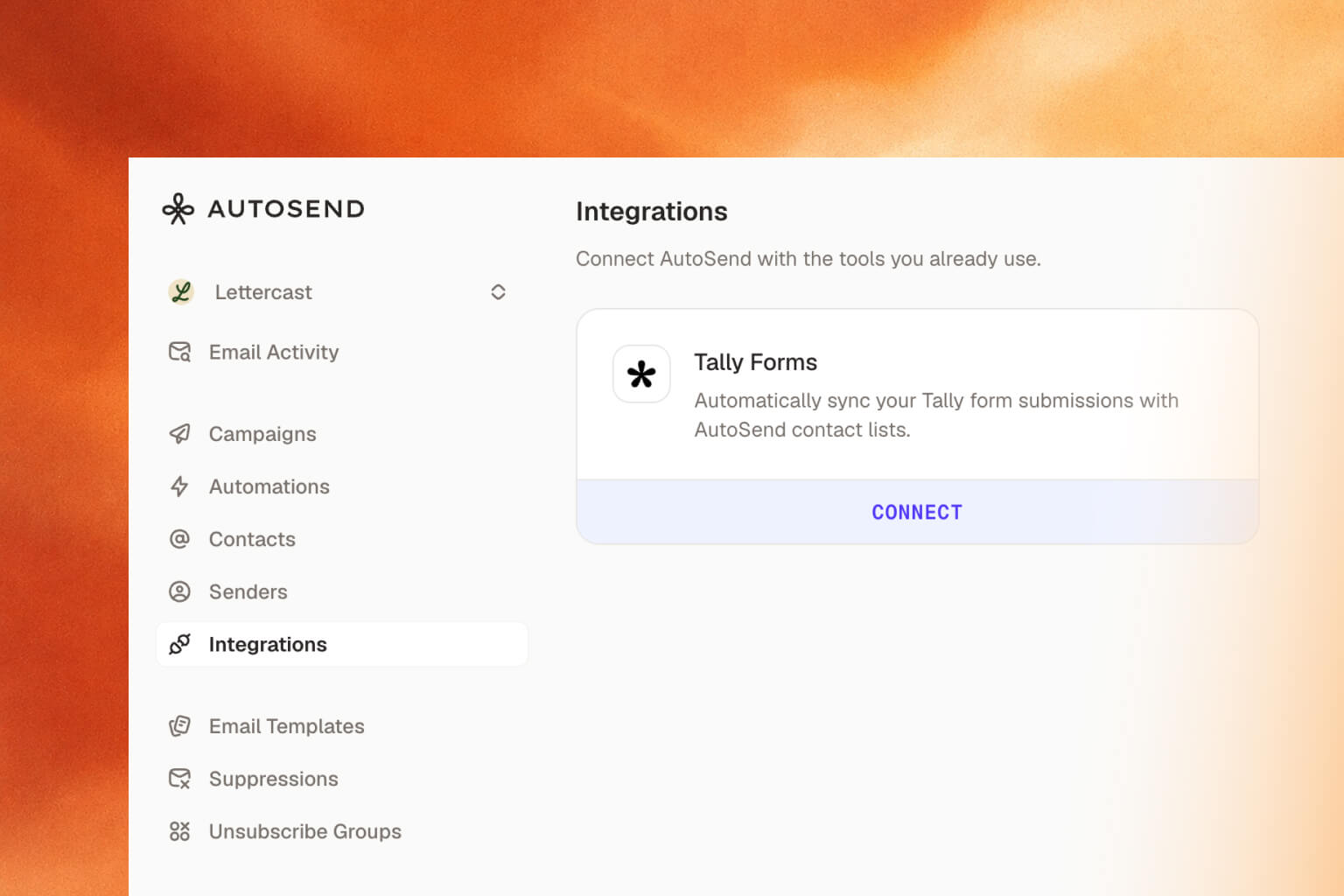Click the Tally Forms card title
Screen dimensions: 1344x896
(x=755, y=362)
